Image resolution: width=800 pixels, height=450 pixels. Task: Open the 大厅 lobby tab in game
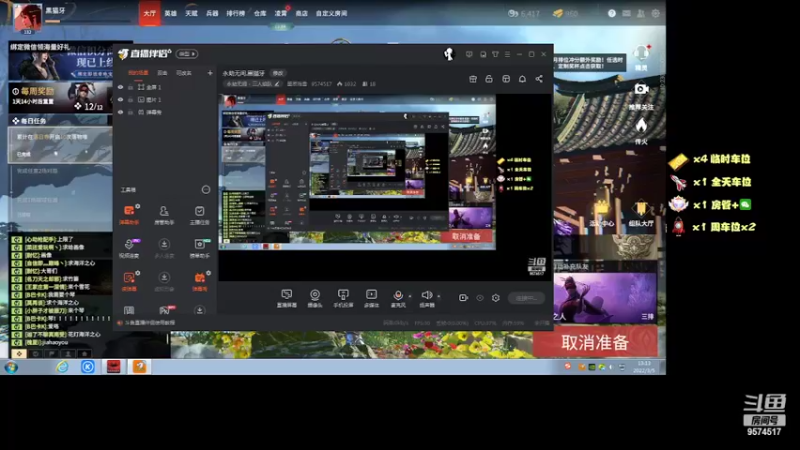149,13
